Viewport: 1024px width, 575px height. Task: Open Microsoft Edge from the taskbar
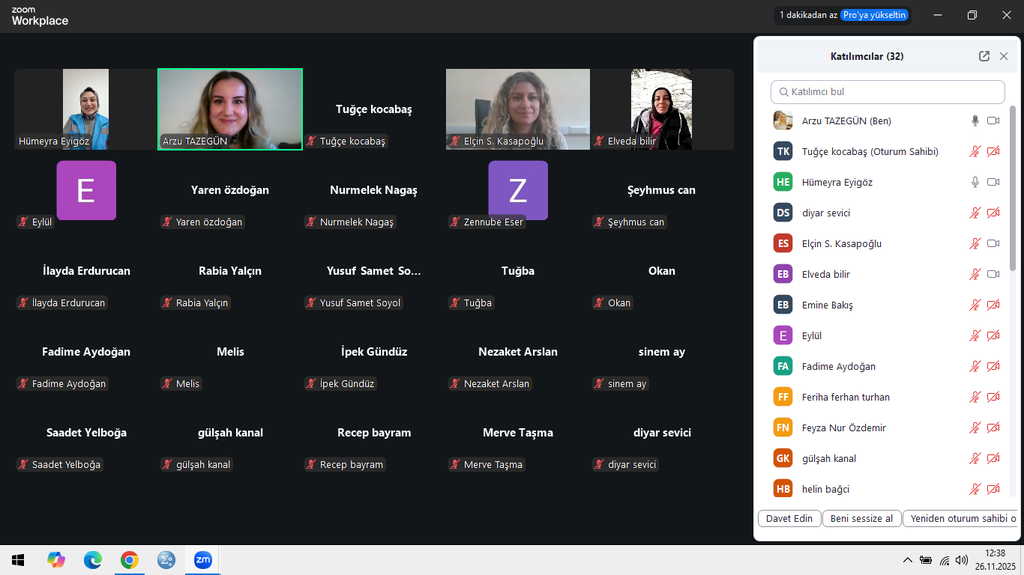pyautogui.click(x=92, y=560)
